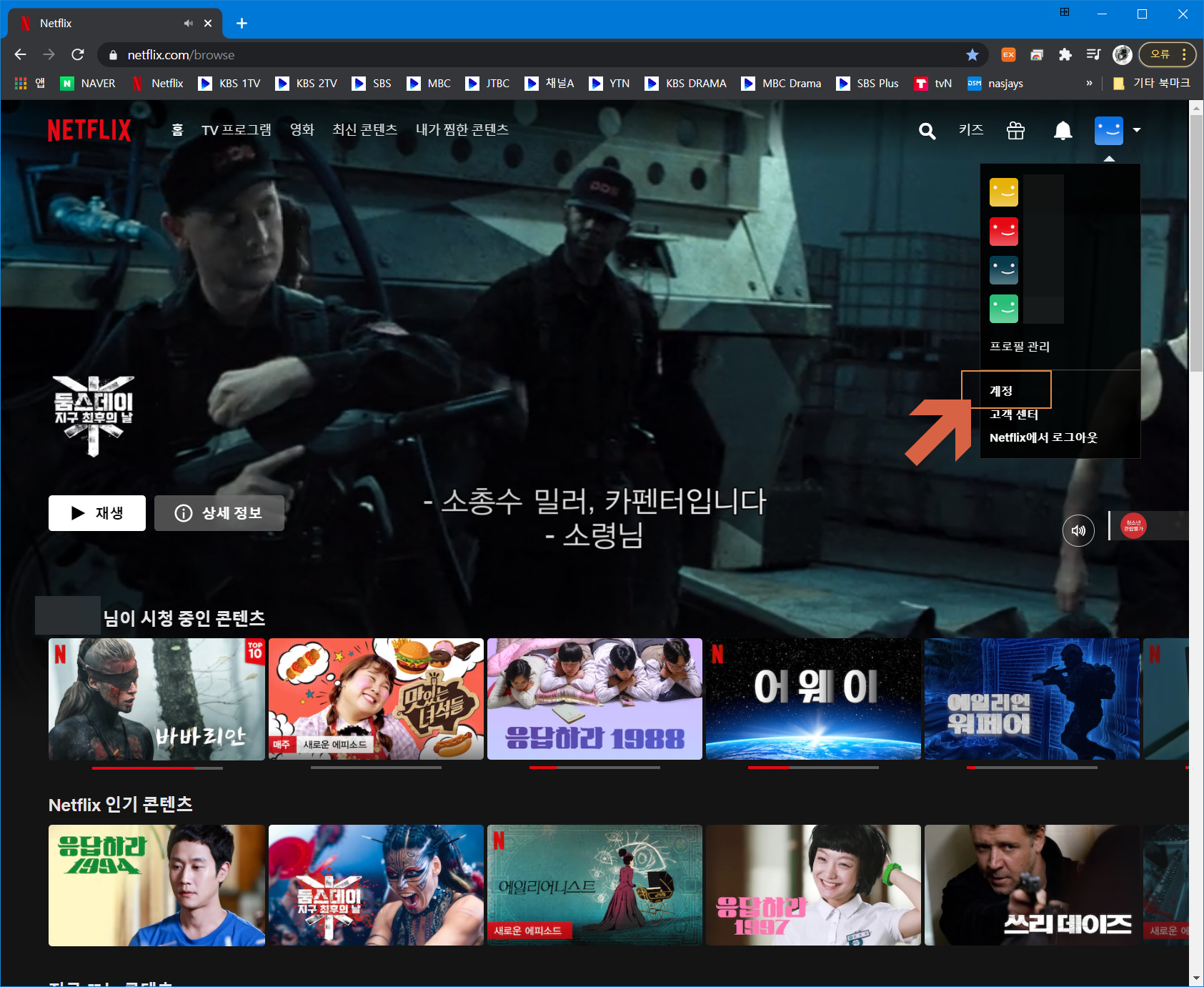Image resolution: width=1204 pixels, height=987 pixels.
Task: Open the 맛있는 녀석들 thumbnail
Action: (x=376, y=699)
